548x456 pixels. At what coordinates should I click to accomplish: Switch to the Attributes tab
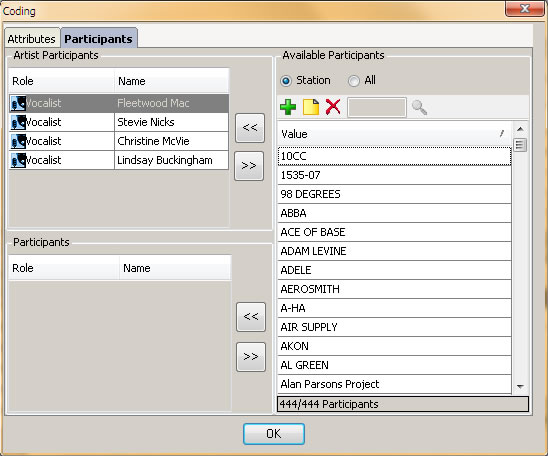click(x=32, y=38)
